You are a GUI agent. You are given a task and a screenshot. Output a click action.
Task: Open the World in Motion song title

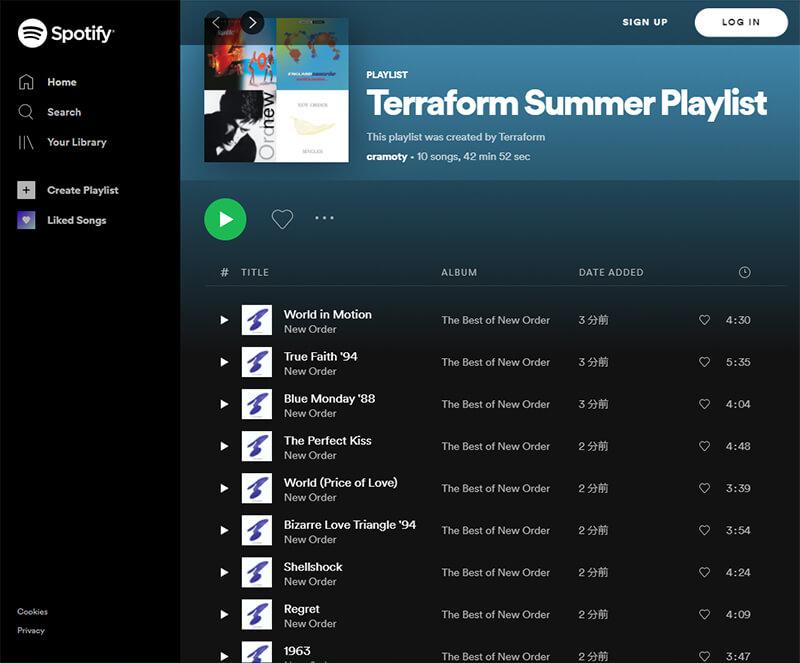328,314
